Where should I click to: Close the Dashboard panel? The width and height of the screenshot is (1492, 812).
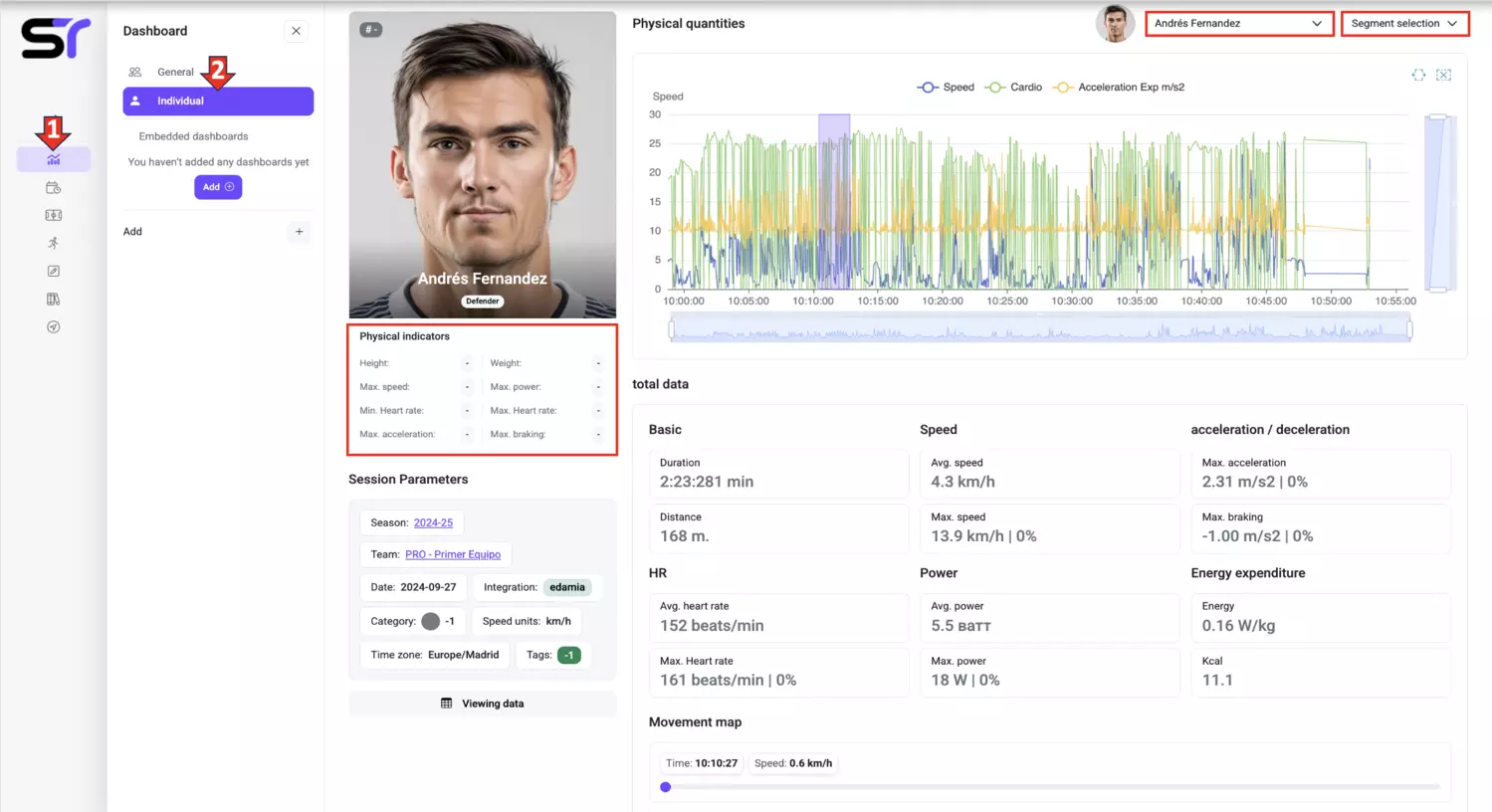tap(296, 31)
